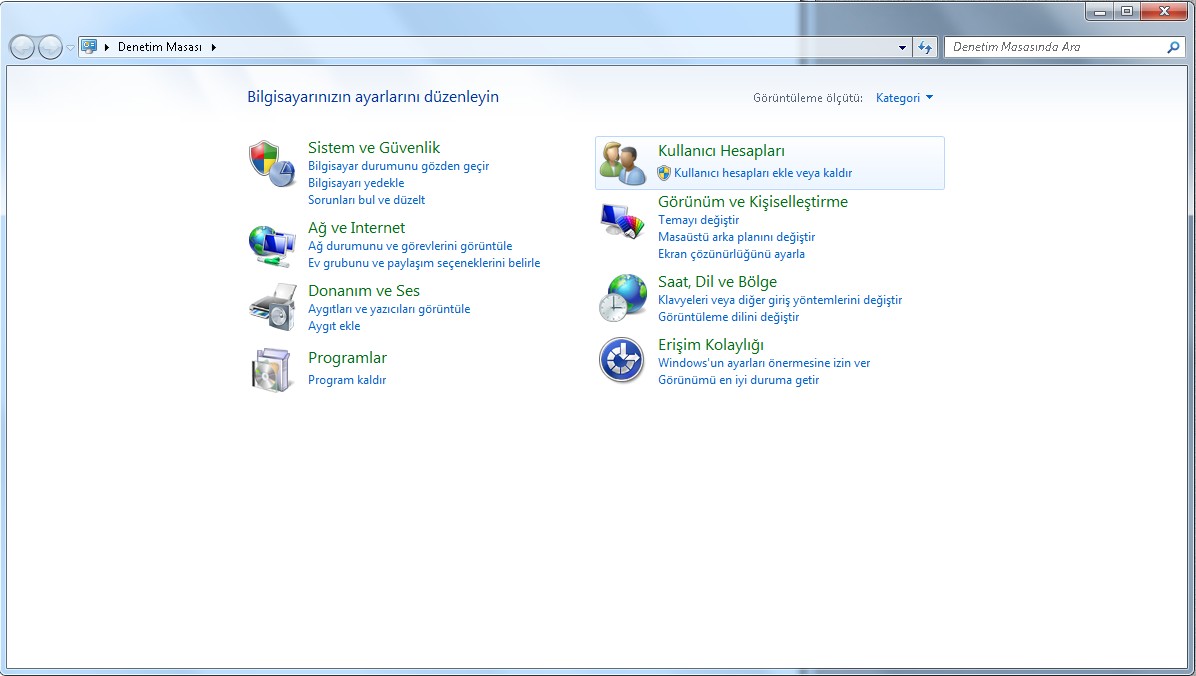Click Görüntüleme dilini değiştir

[728, 317]
